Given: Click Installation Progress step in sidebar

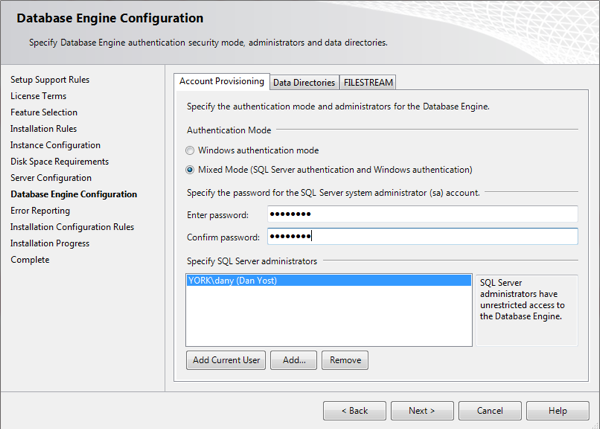Looking at the screenshot, I should (x=50, y=243).
